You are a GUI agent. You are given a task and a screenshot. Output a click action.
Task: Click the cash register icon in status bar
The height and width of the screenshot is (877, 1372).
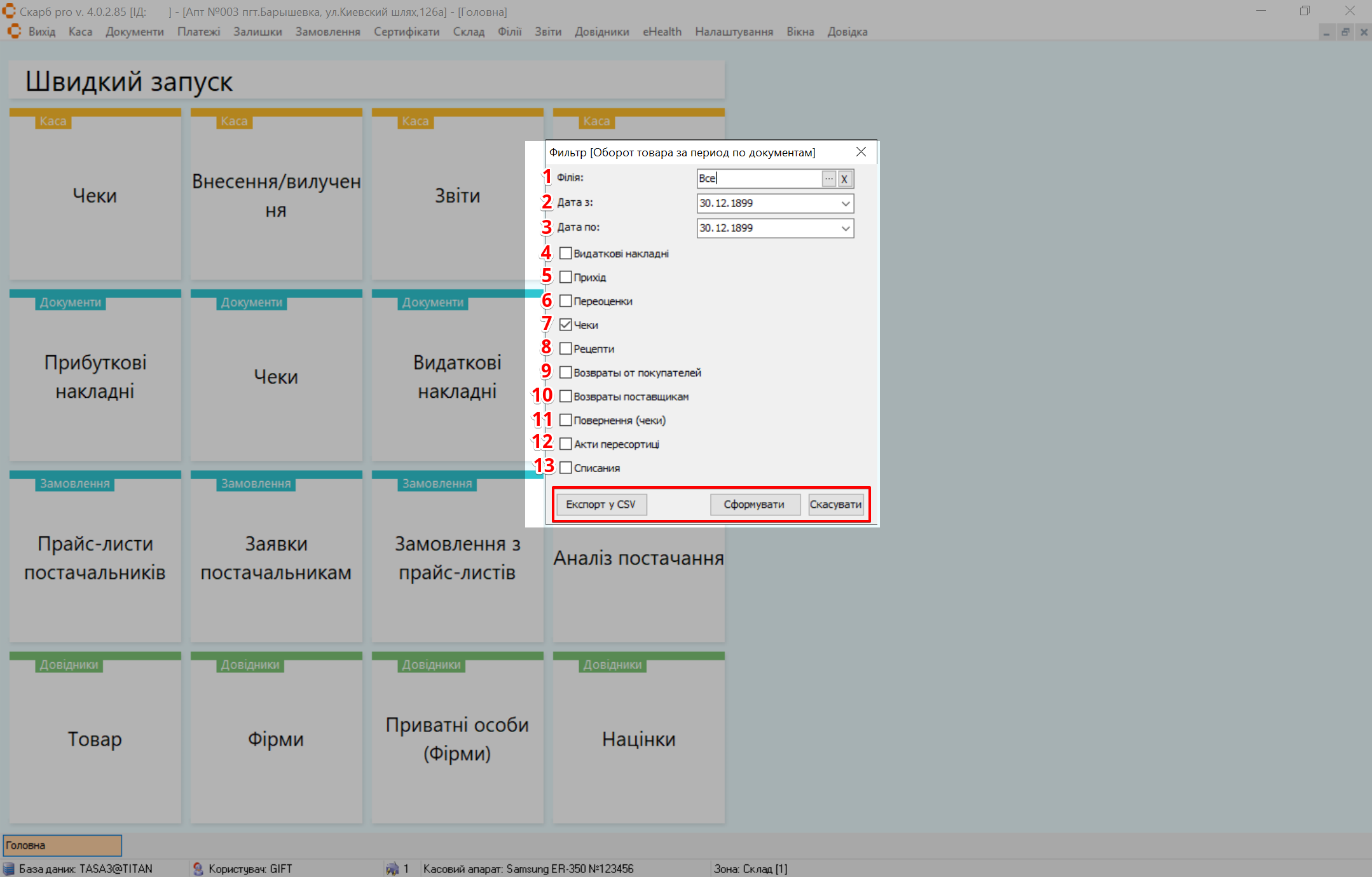pos(392,869)
